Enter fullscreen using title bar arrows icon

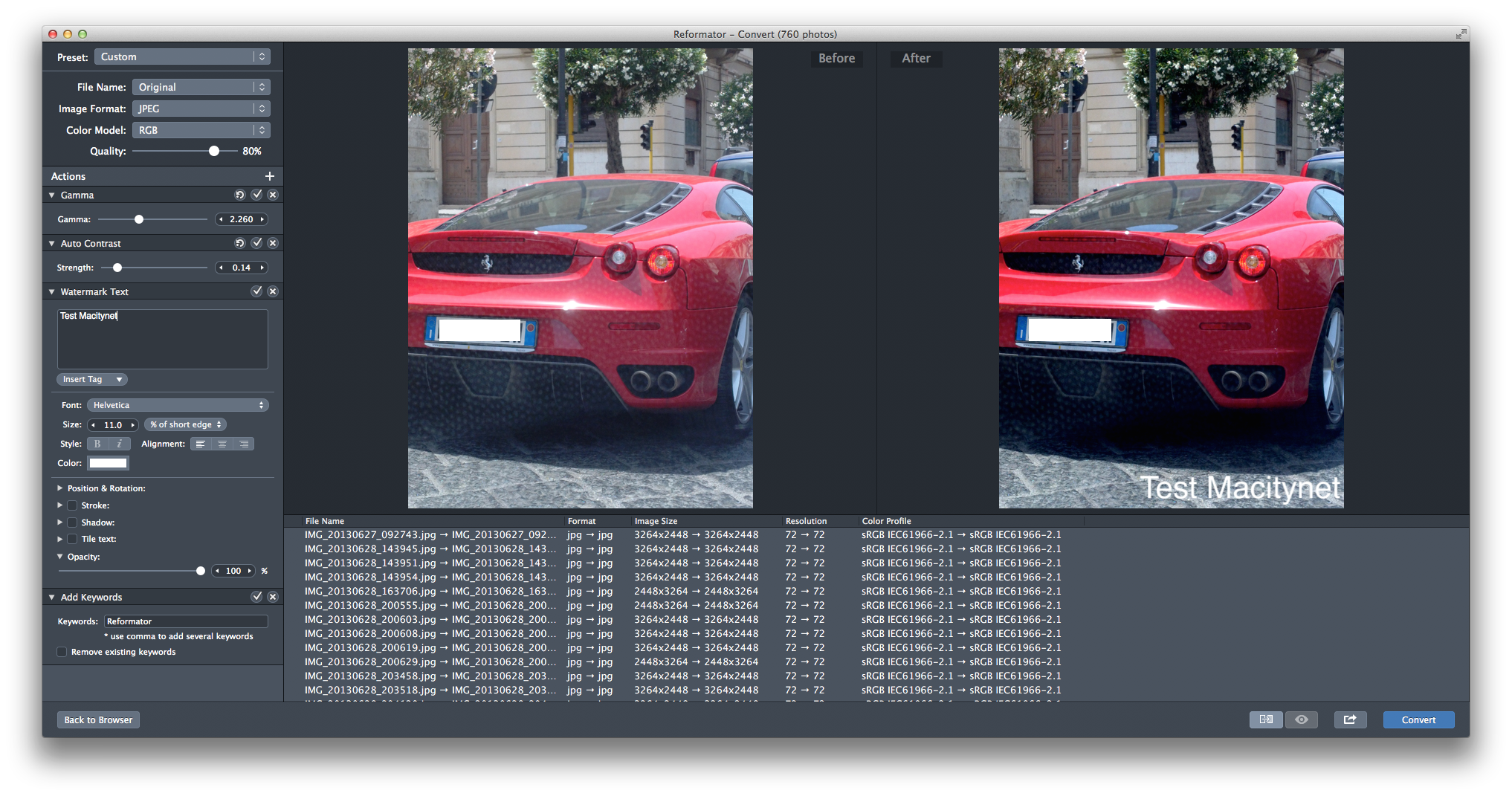pyautogui.click(x=1461, y=34)
